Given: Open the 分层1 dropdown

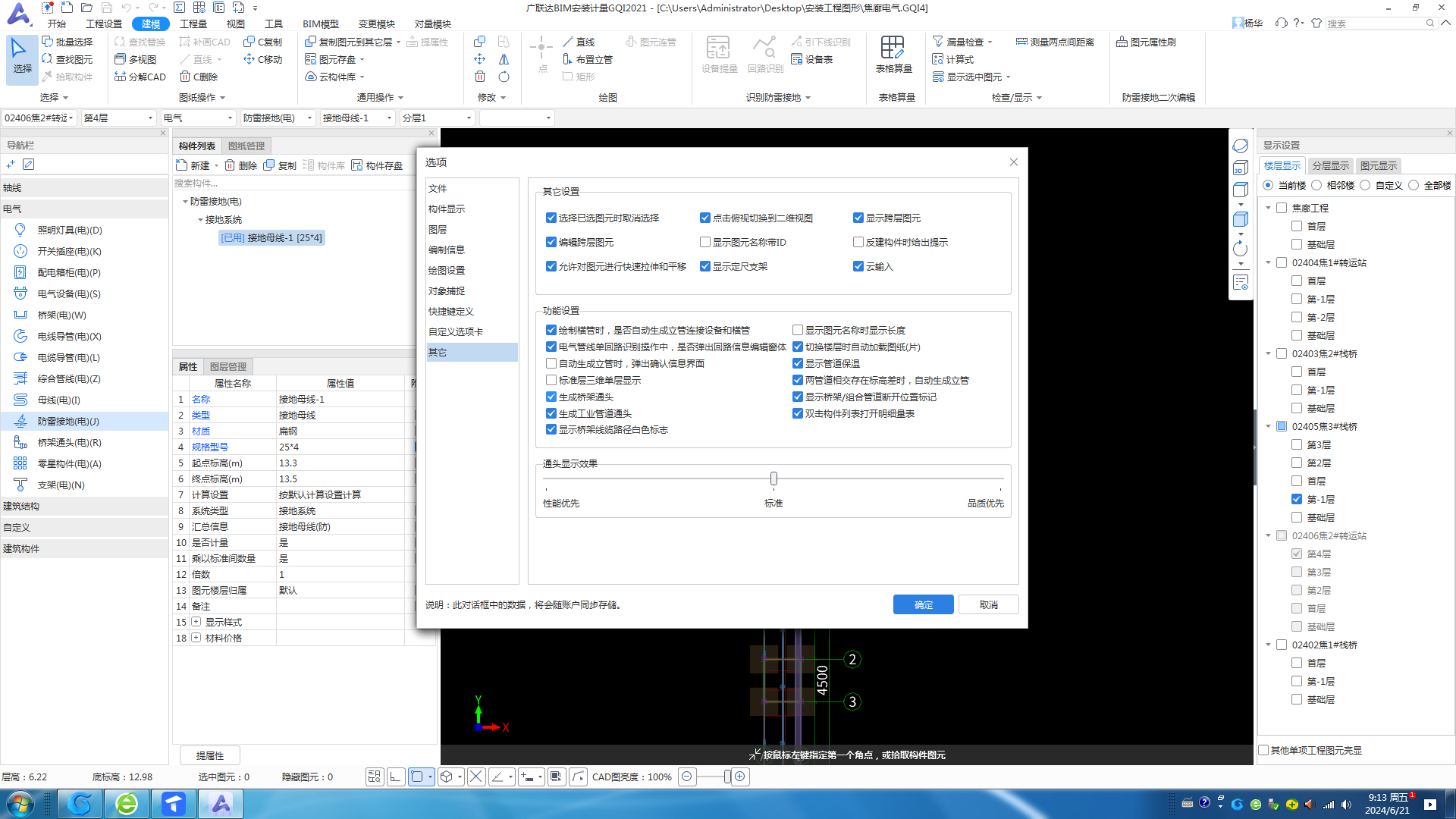Looking at the screenshot, I should coord(437,118).
